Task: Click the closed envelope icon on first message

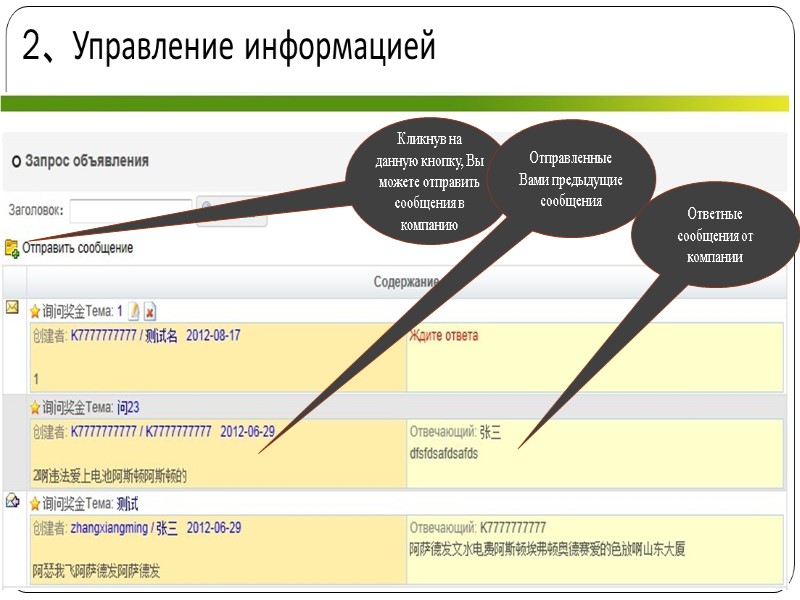Action: pos(10,307)
